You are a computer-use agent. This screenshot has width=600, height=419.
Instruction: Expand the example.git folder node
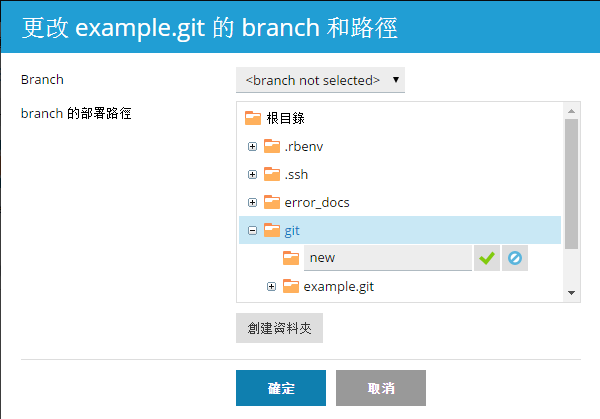click(272, 287)
